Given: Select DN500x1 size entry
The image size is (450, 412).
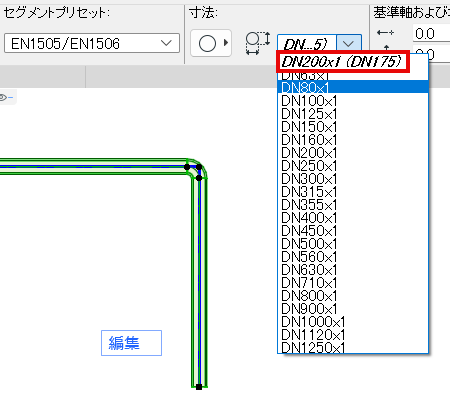Looking at the screenshot, I should (x=353, y=243).
